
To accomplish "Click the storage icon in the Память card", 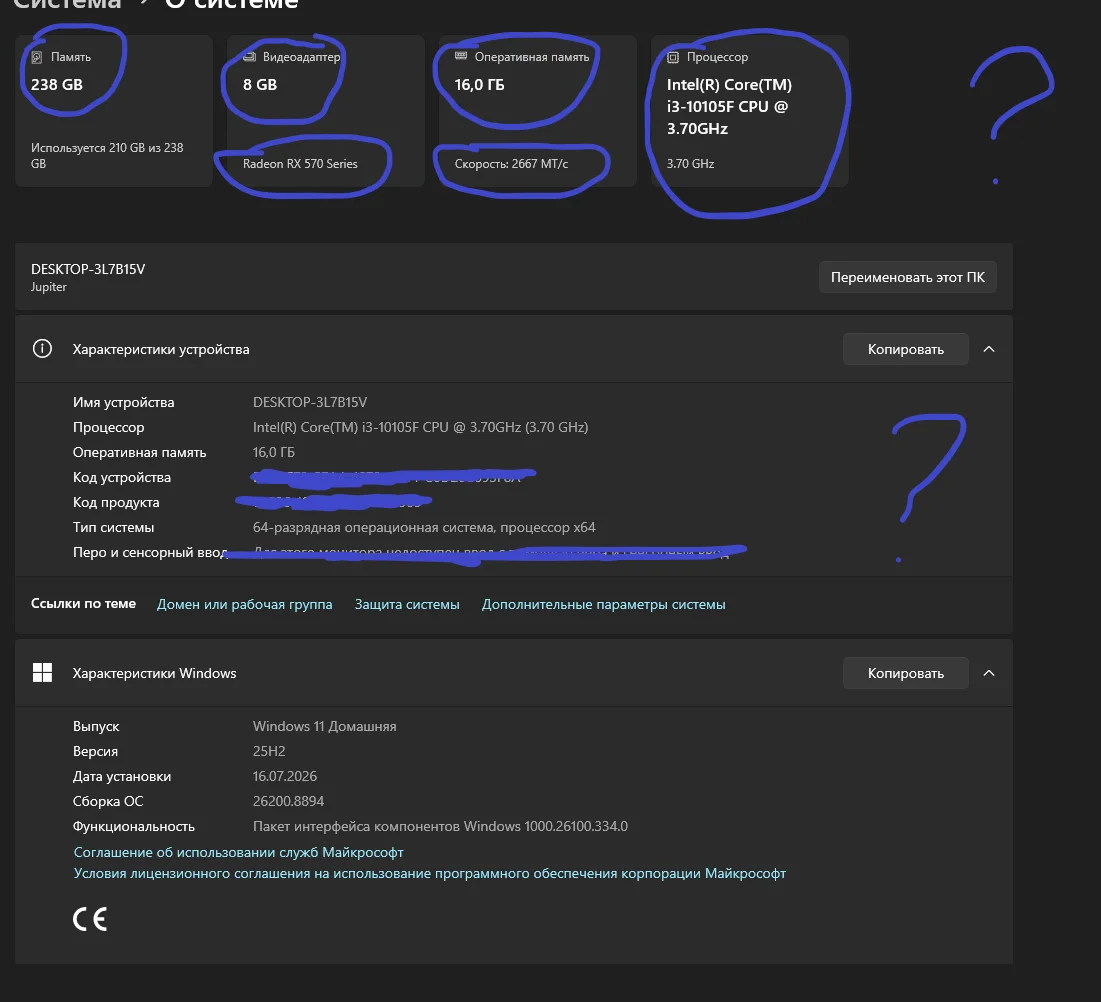I will pos(37,57).
